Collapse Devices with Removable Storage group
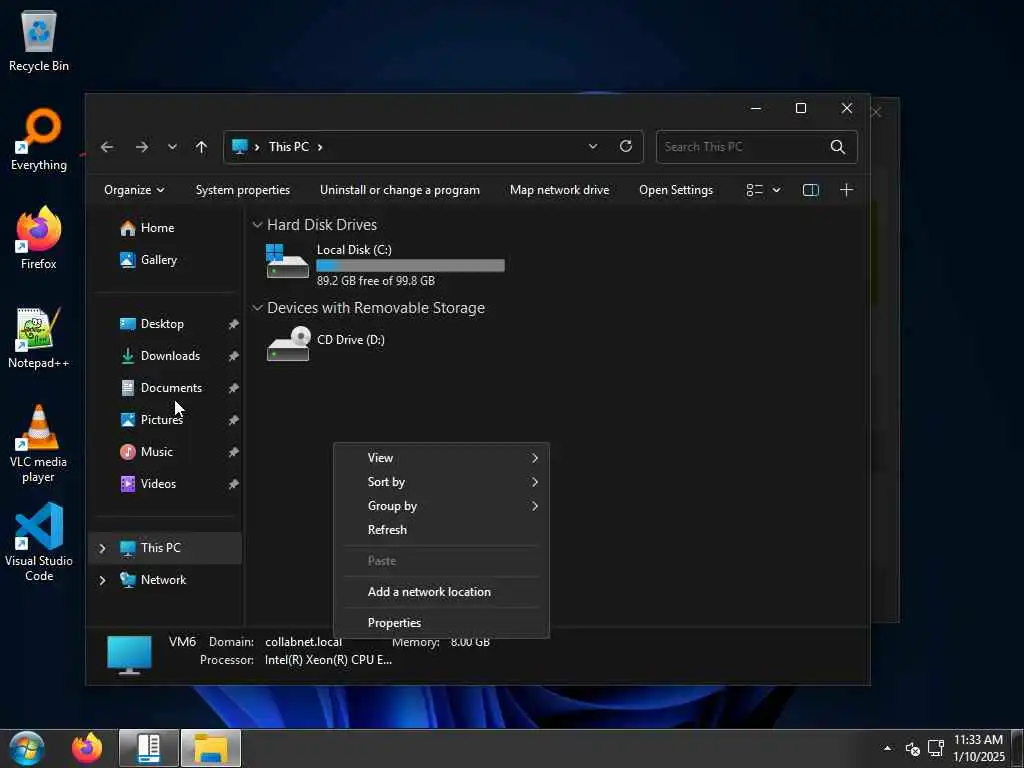Screen dimensions: 1024x768 [x=257, y=308]
